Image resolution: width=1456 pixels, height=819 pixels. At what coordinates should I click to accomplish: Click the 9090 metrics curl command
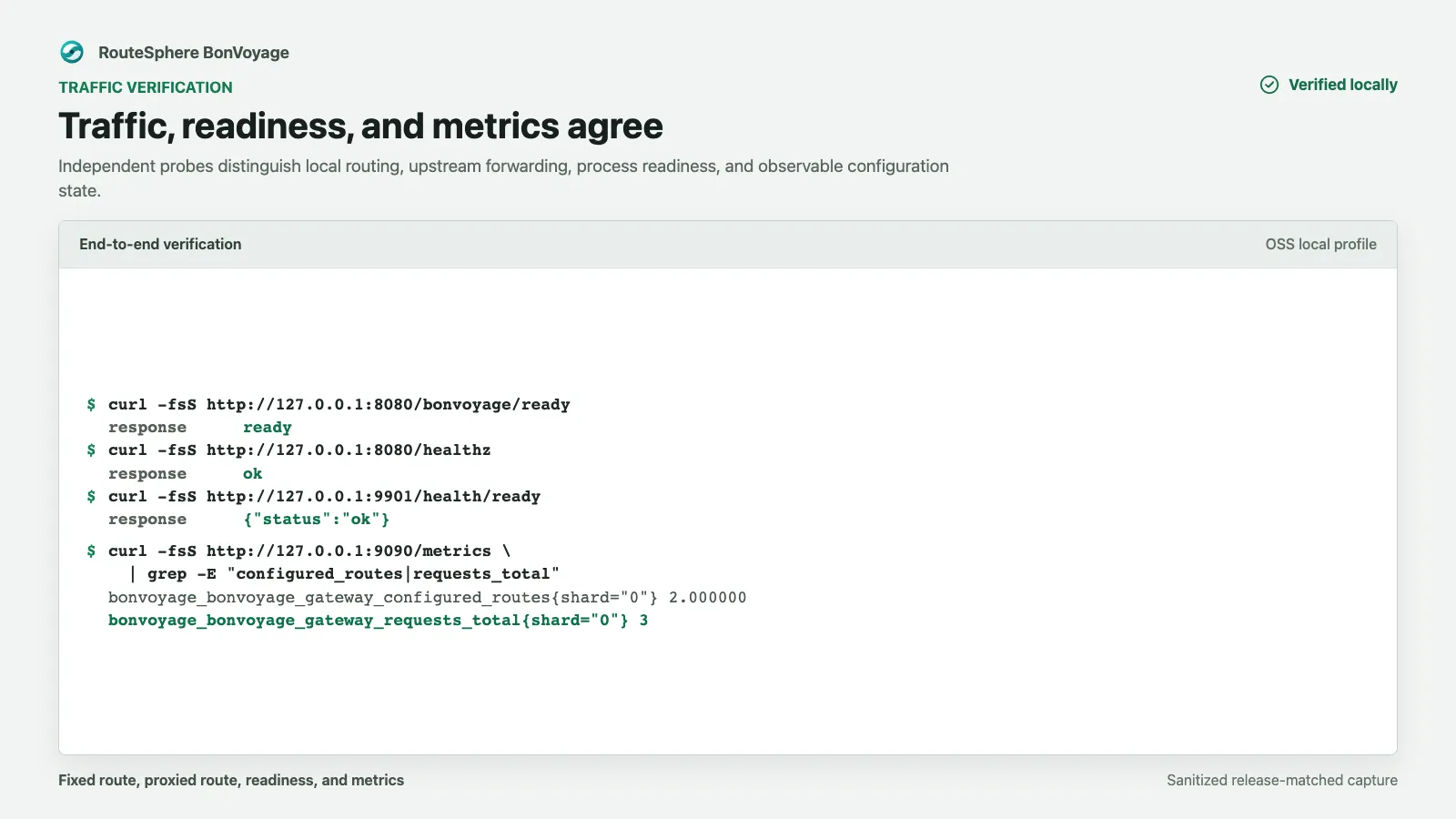[x=309, y=551]
